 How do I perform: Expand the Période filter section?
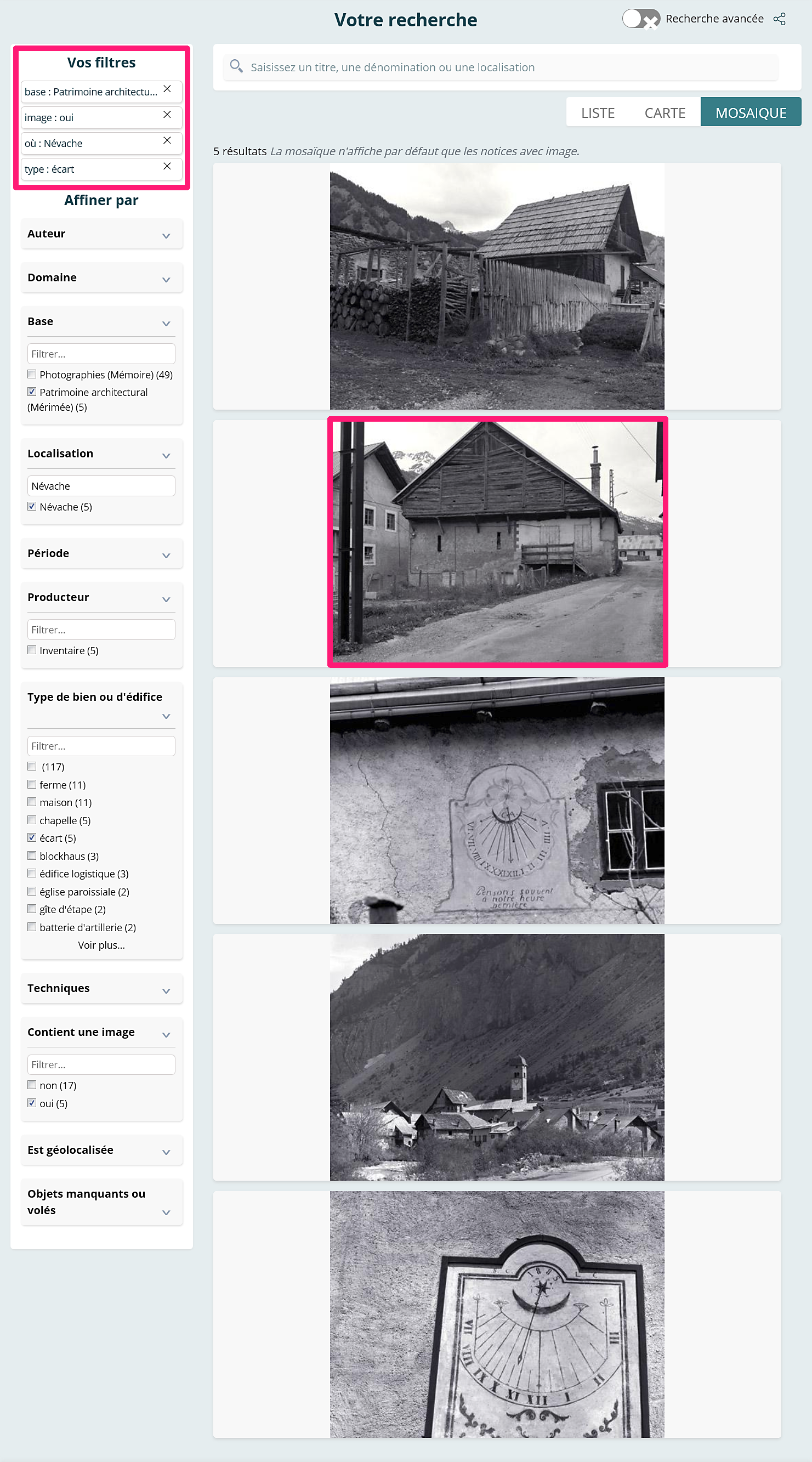point(166,555)
